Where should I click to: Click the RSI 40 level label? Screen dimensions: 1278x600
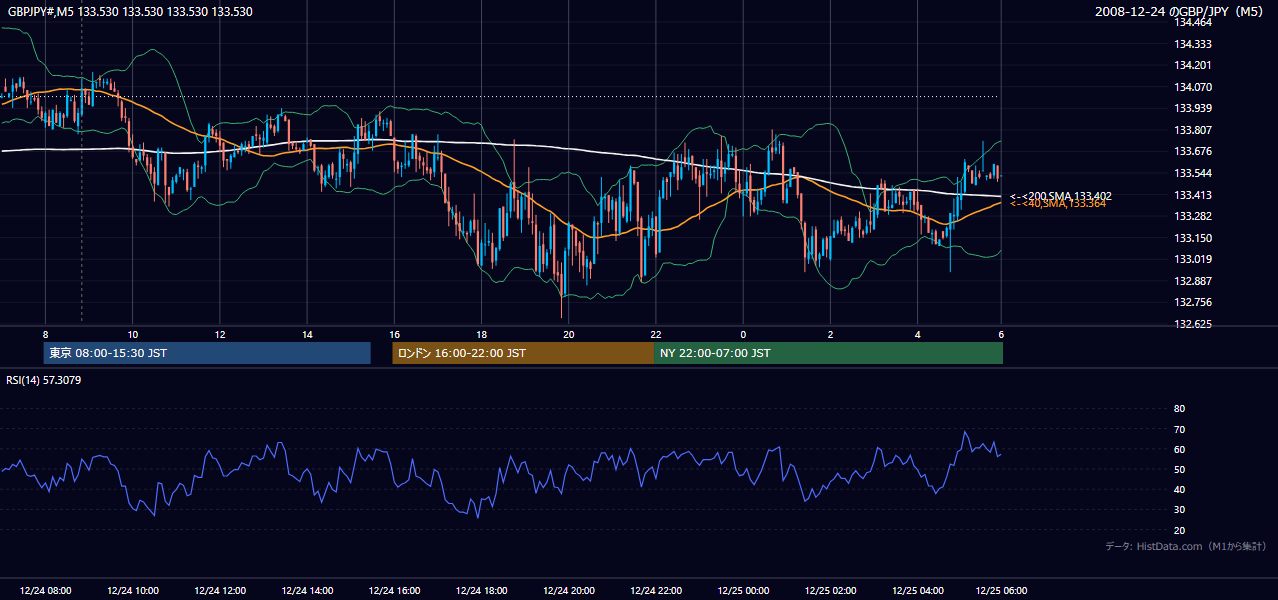(x=1179, y=490)
